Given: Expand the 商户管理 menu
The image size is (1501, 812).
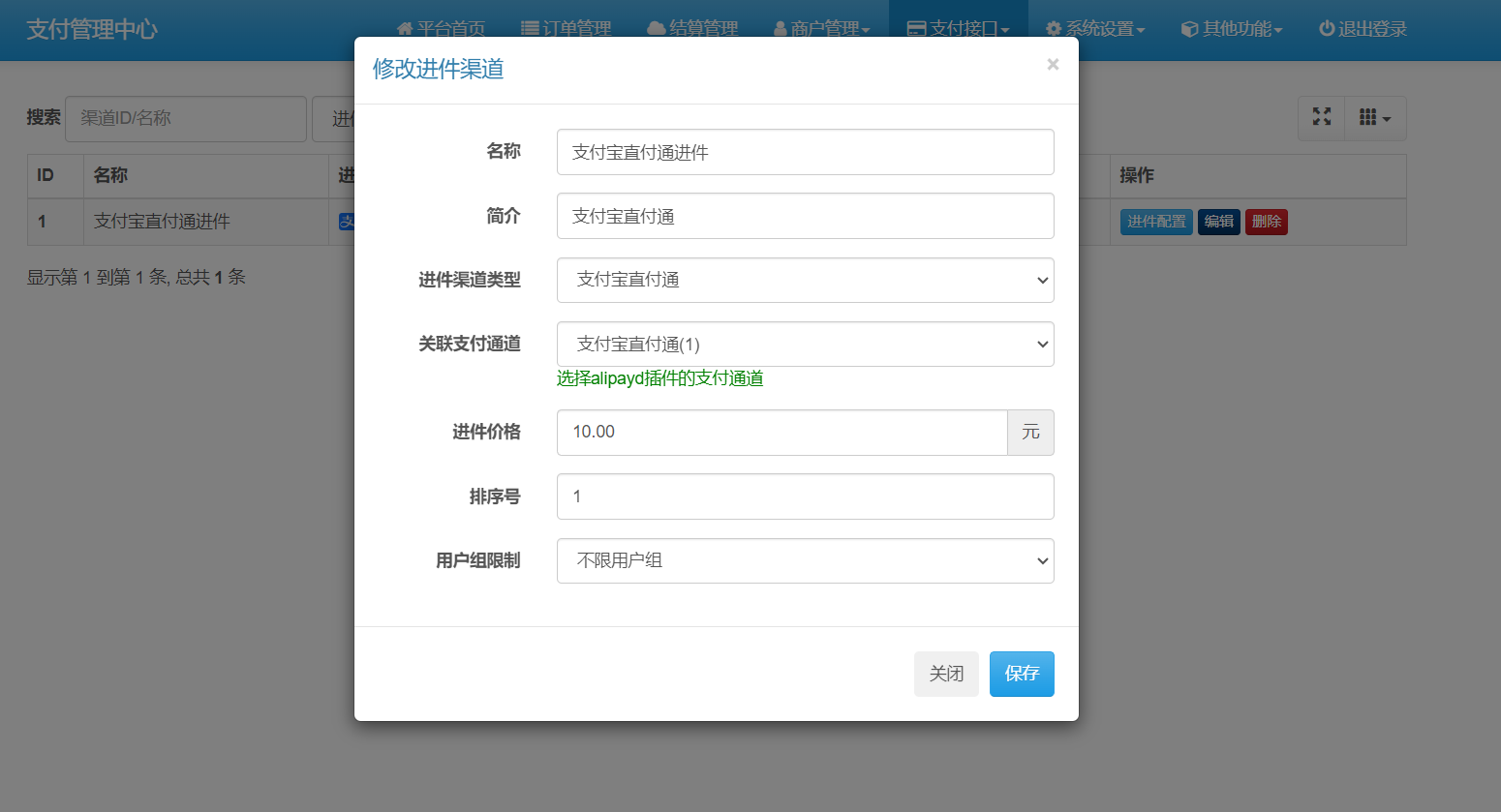Looking at the screenshot, I should (822, 29).
